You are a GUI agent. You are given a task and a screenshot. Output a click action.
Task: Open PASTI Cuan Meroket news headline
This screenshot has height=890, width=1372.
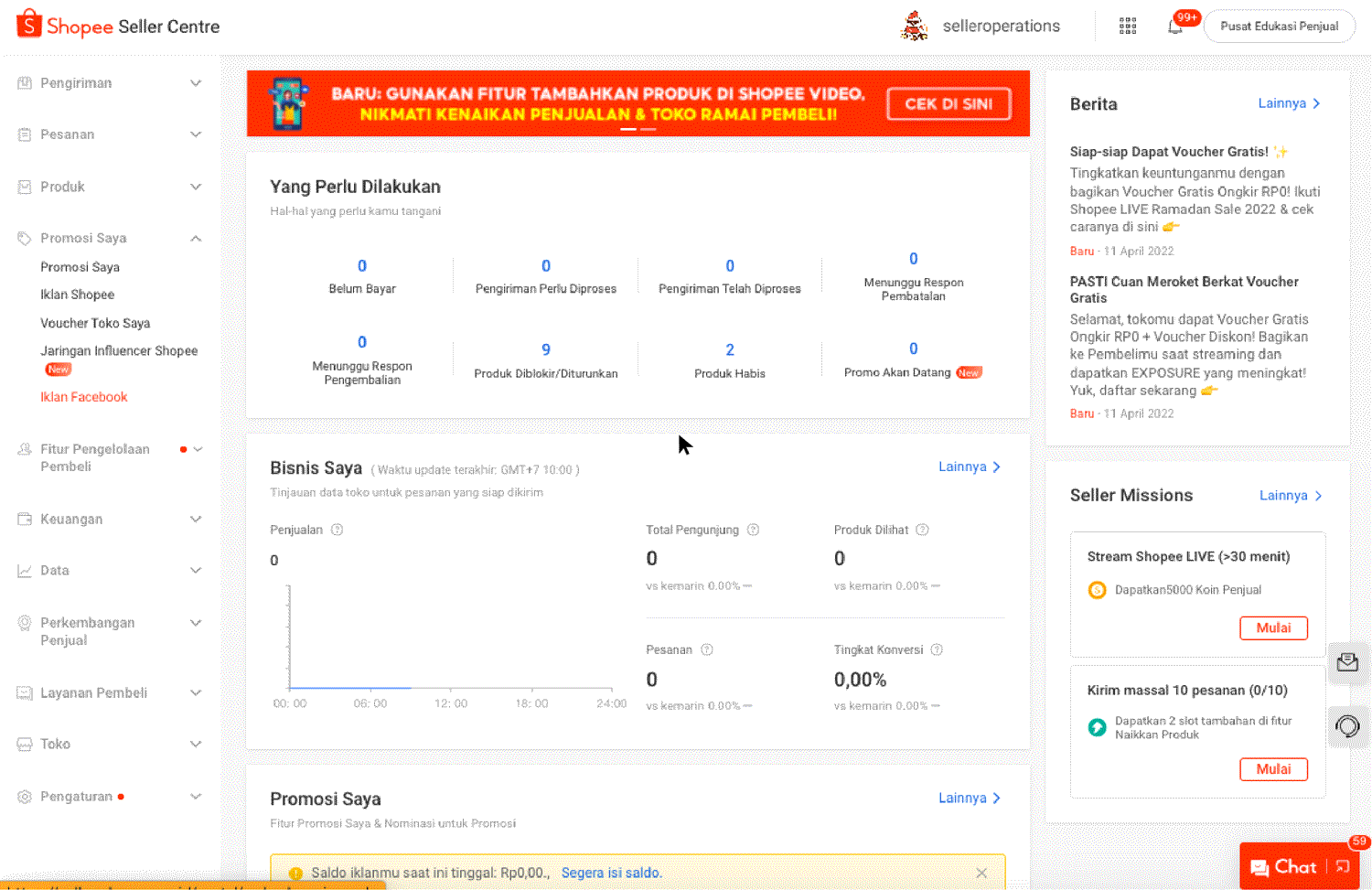pyautogui.click(x=1184, y=290)
